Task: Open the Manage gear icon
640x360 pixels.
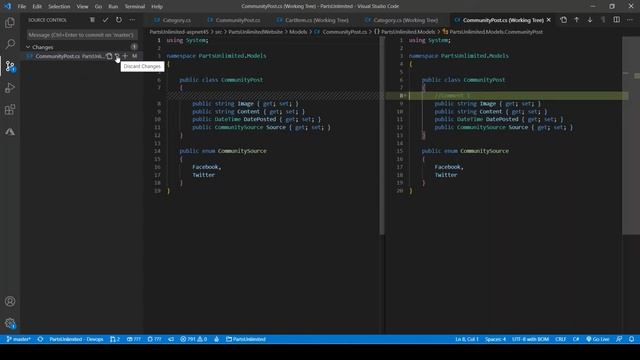Action: click(10, 323)
